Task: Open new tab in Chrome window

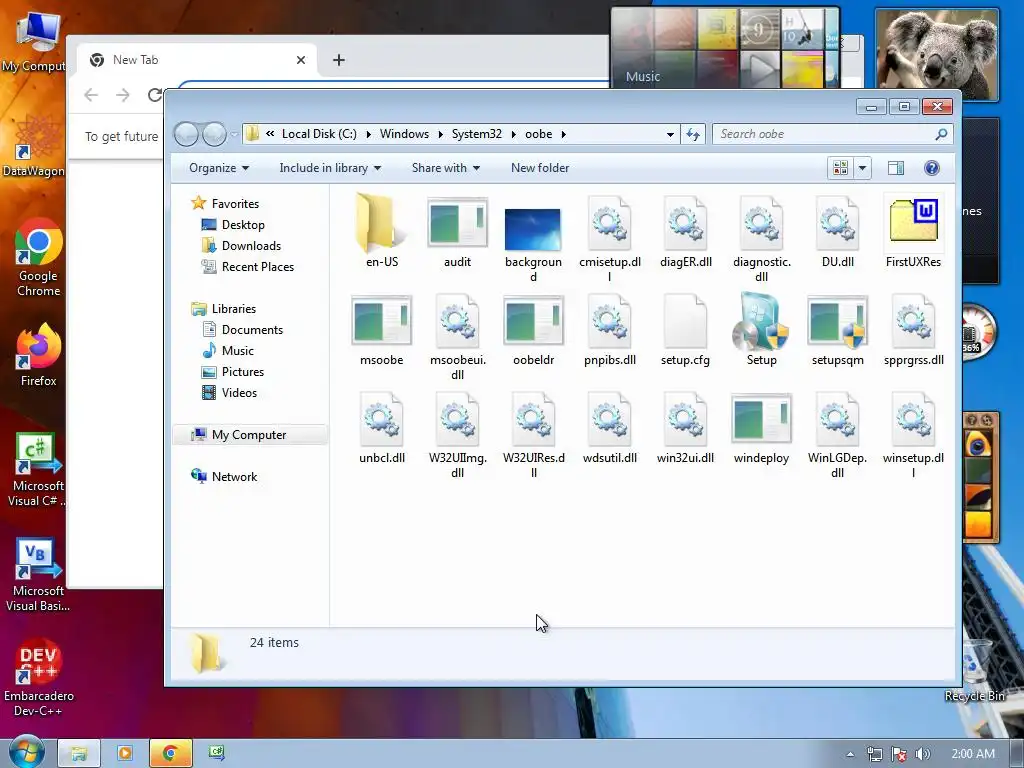Action: [x=338, y=60]
